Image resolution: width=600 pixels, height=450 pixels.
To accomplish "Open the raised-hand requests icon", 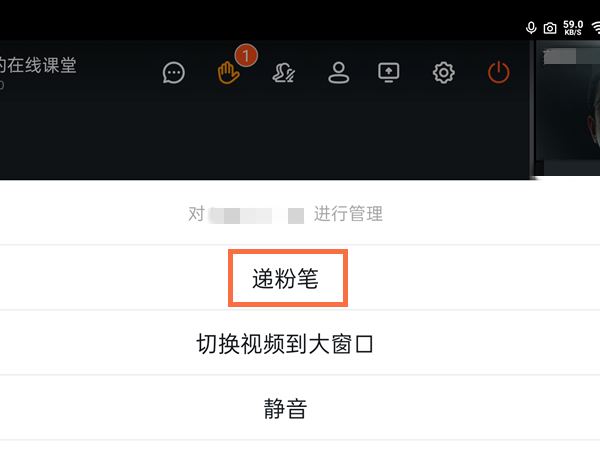I will pyautogui.click(x=228, y=73).
